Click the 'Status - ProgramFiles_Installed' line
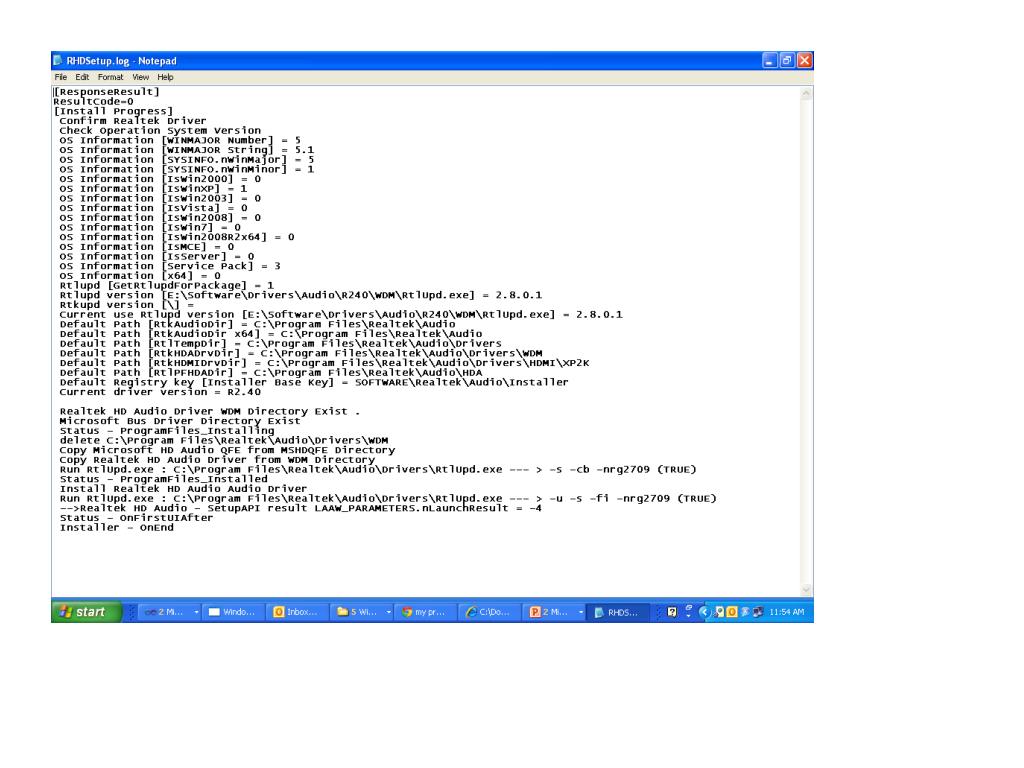Image resolution: width=1024 pixels, height=768 pixels. 163,479
